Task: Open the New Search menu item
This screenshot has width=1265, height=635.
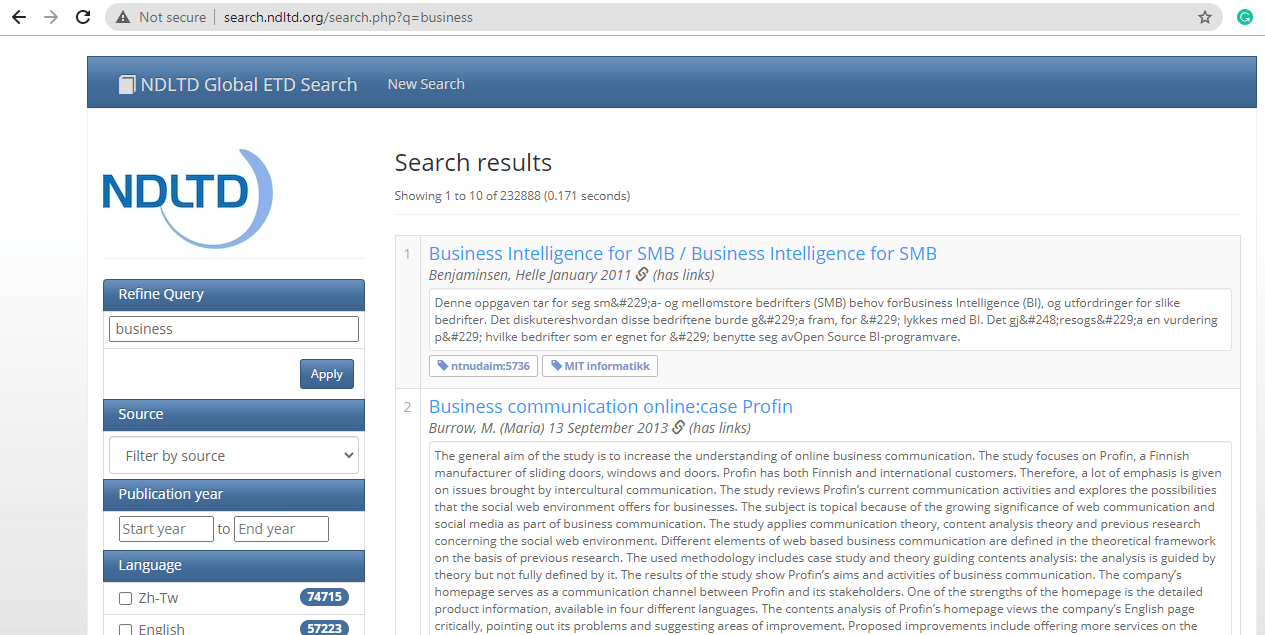Action: click(426, 84)
